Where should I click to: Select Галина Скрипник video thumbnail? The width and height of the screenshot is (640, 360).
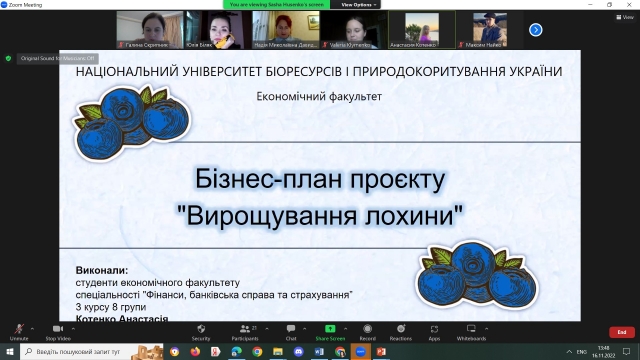[150, 30]
